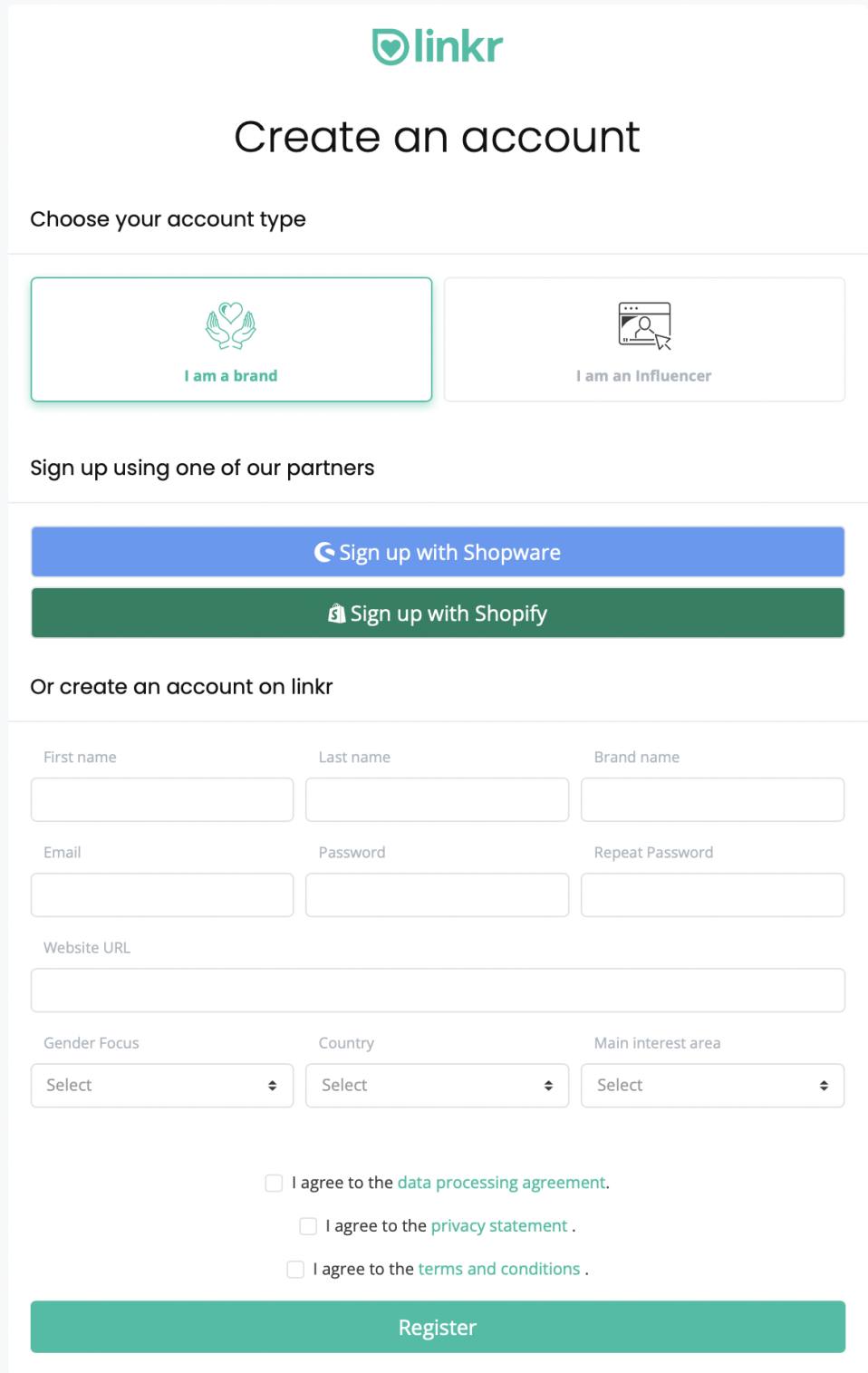
Task: Focus the Repeat Password input field
Action: pyautogui.click(x=713, y=895)
